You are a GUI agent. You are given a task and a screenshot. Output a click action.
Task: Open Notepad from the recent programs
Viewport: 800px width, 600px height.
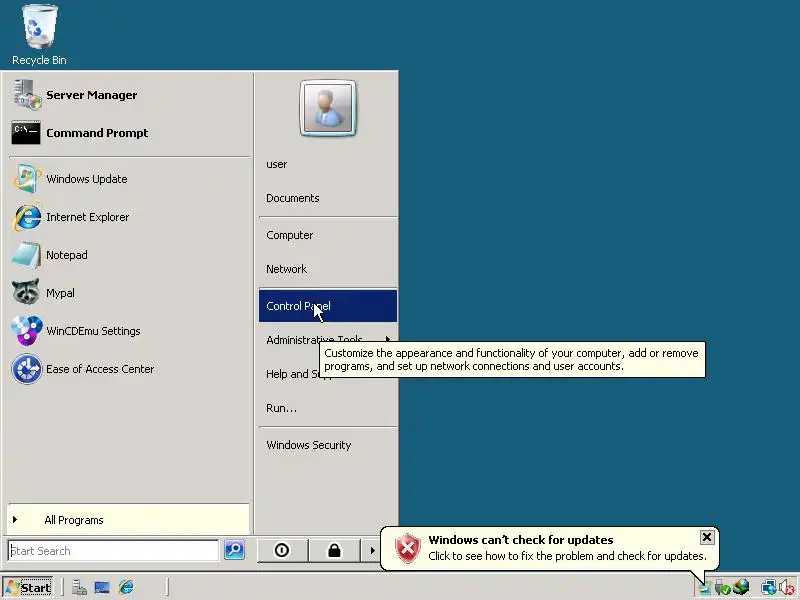[128, 255]
